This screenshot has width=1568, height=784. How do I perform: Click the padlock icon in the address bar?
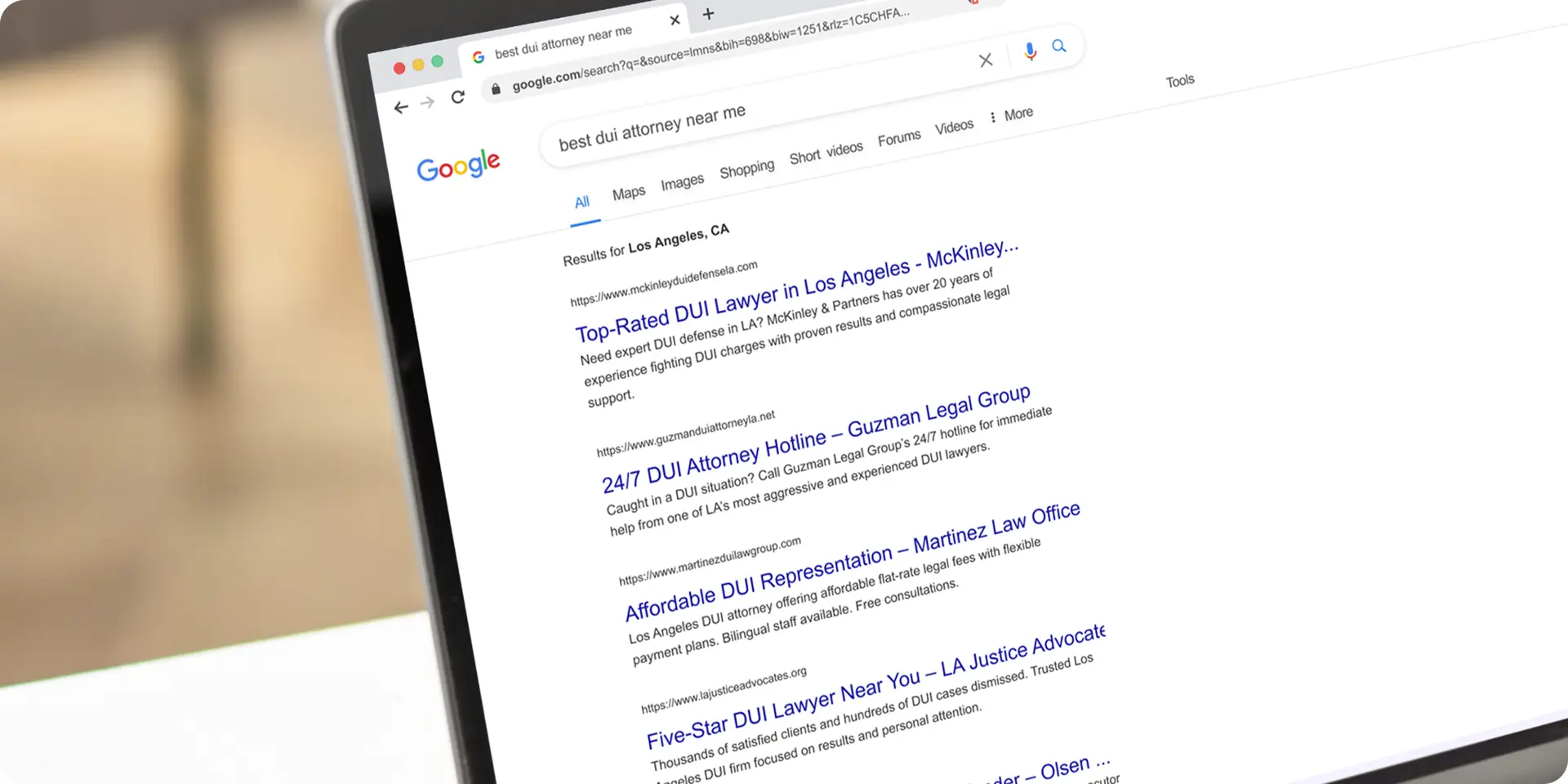coord(497,88)
